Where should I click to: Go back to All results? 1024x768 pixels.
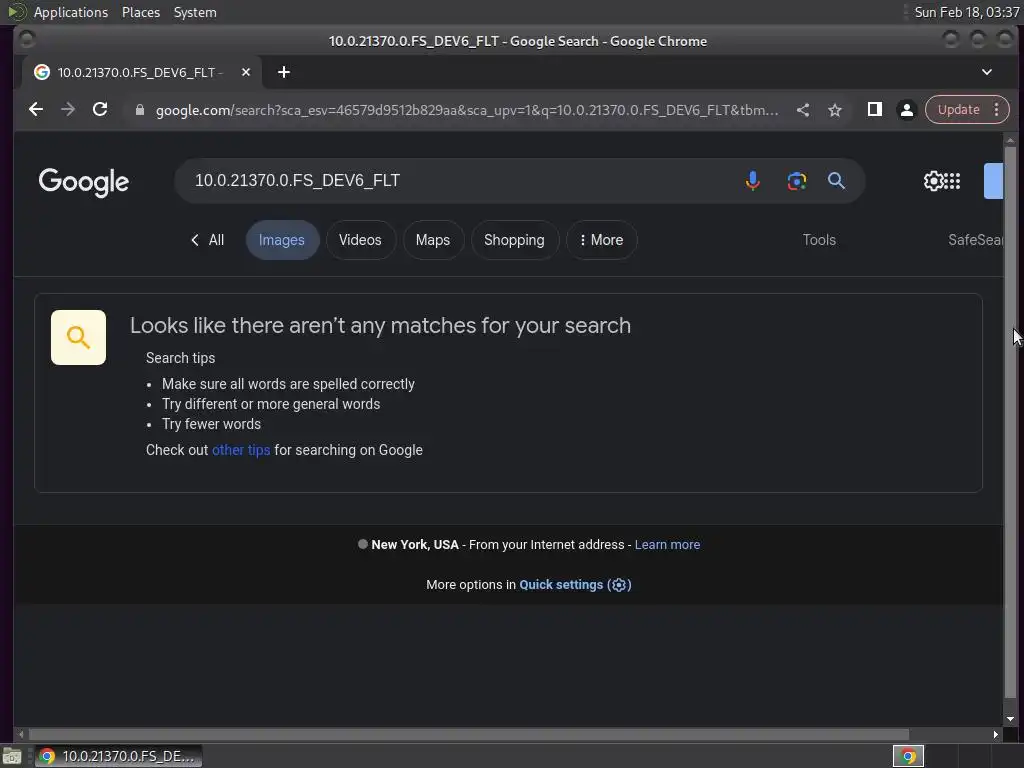coord(208,240)
